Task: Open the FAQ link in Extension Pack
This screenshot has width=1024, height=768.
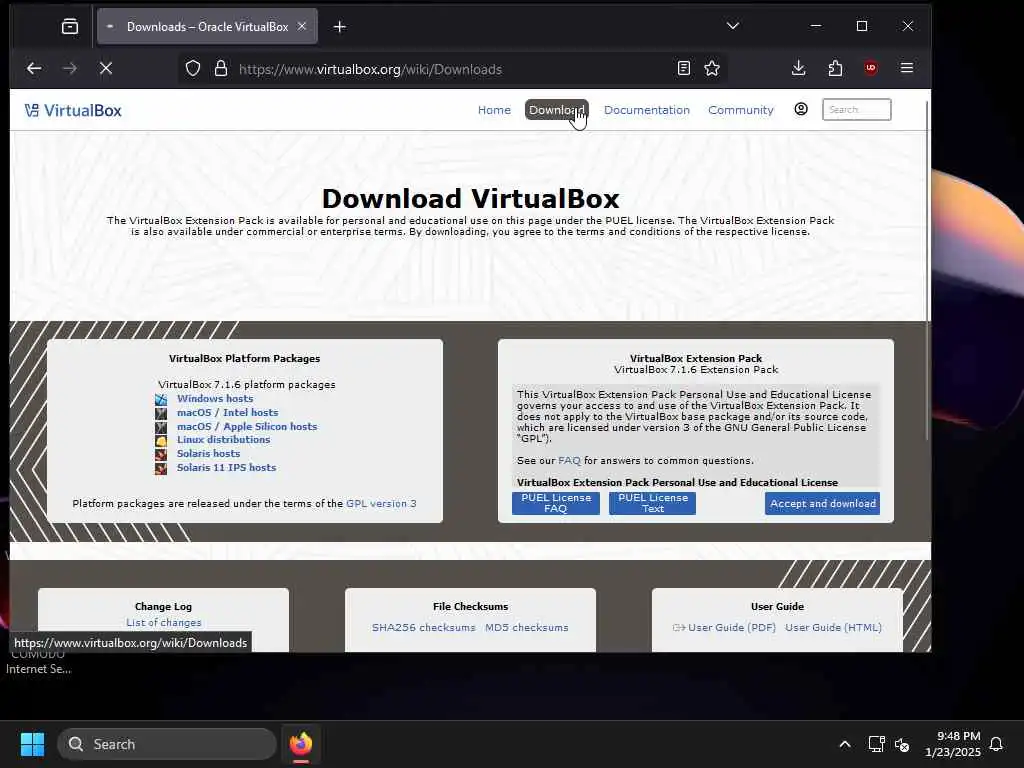Action: [x=569, y=460]
